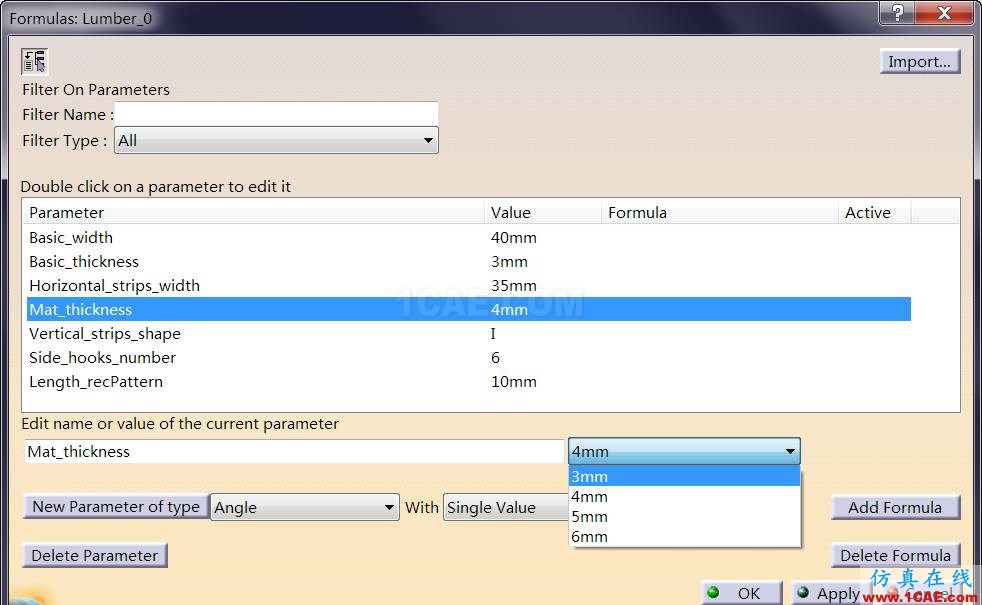Screen dimensions: 982x605
Task: Select the Horizontal_strips_width parameter row
Action: [x=468, y=286]
